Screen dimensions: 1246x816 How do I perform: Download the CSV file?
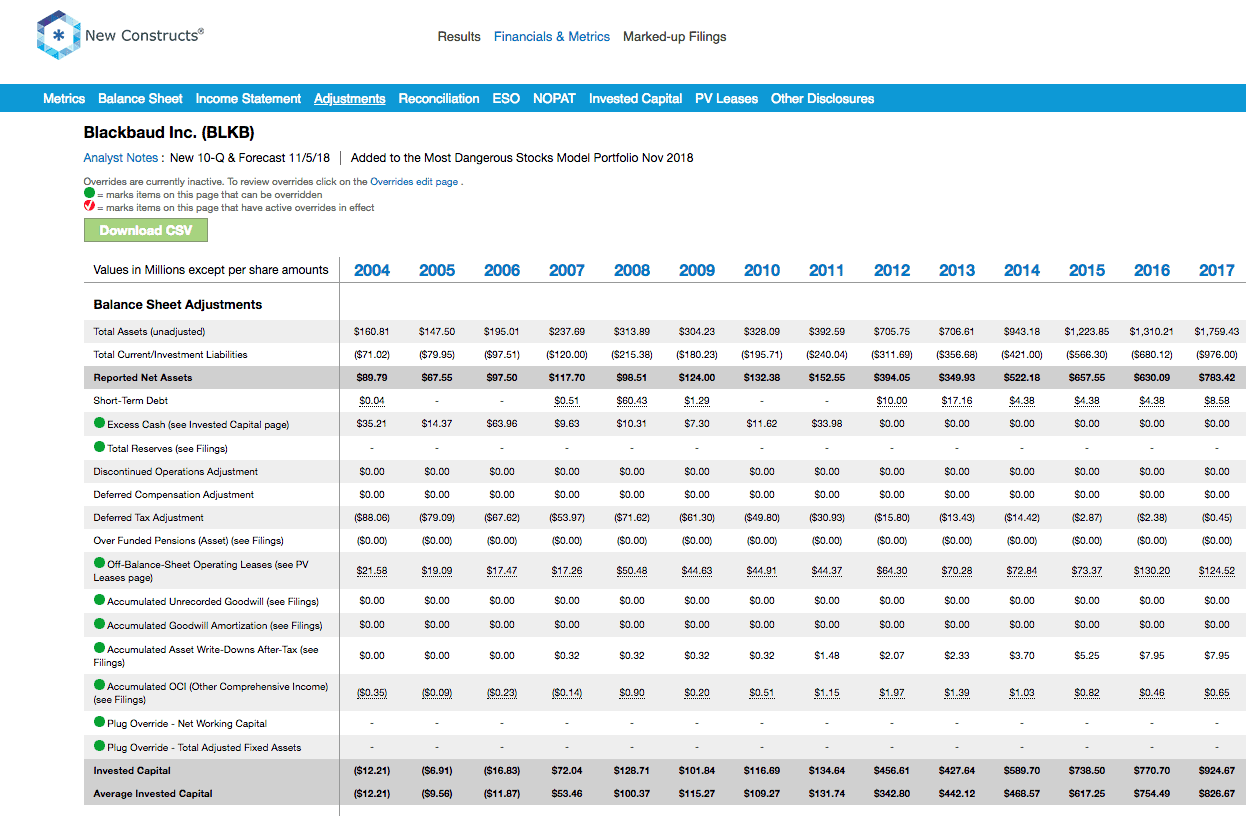pyautogui.click(x=145, y=230)
